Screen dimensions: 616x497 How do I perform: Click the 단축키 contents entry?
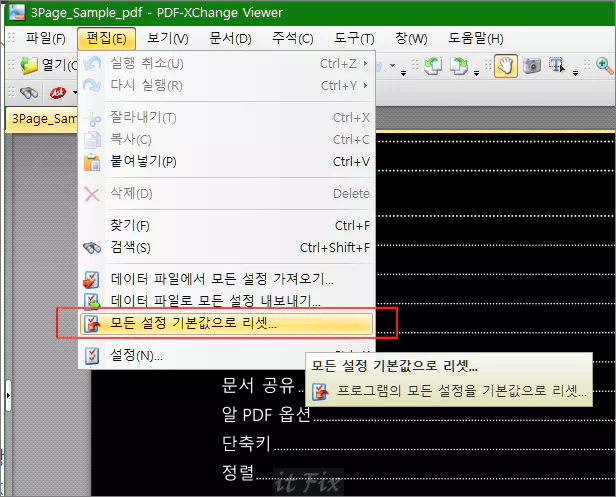click(x=247, y=444)
